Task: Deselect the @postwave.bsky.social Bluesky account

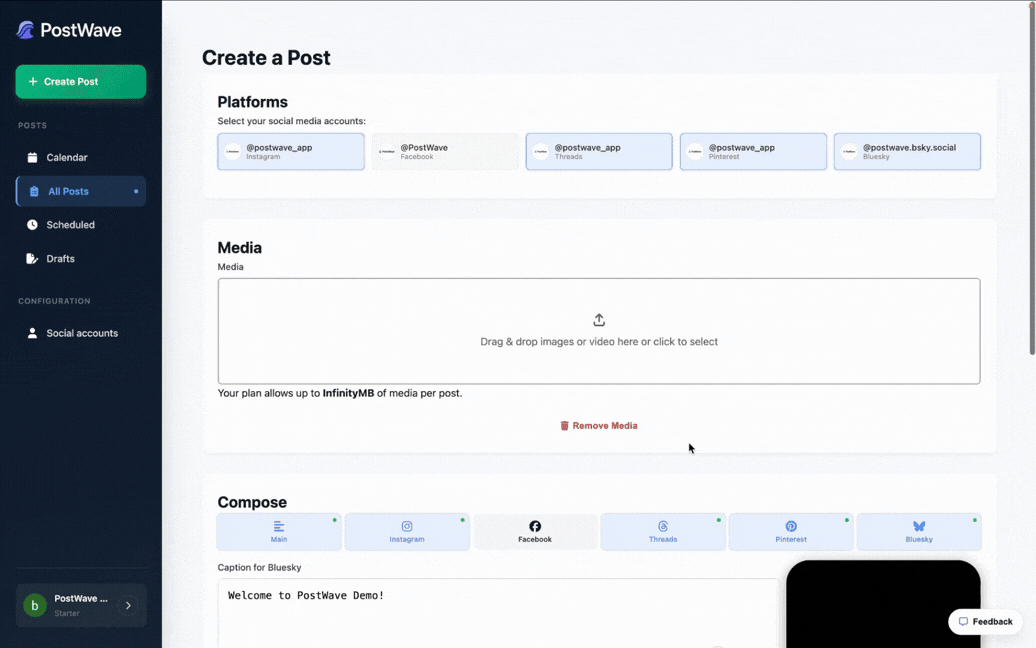Action: 907,152
